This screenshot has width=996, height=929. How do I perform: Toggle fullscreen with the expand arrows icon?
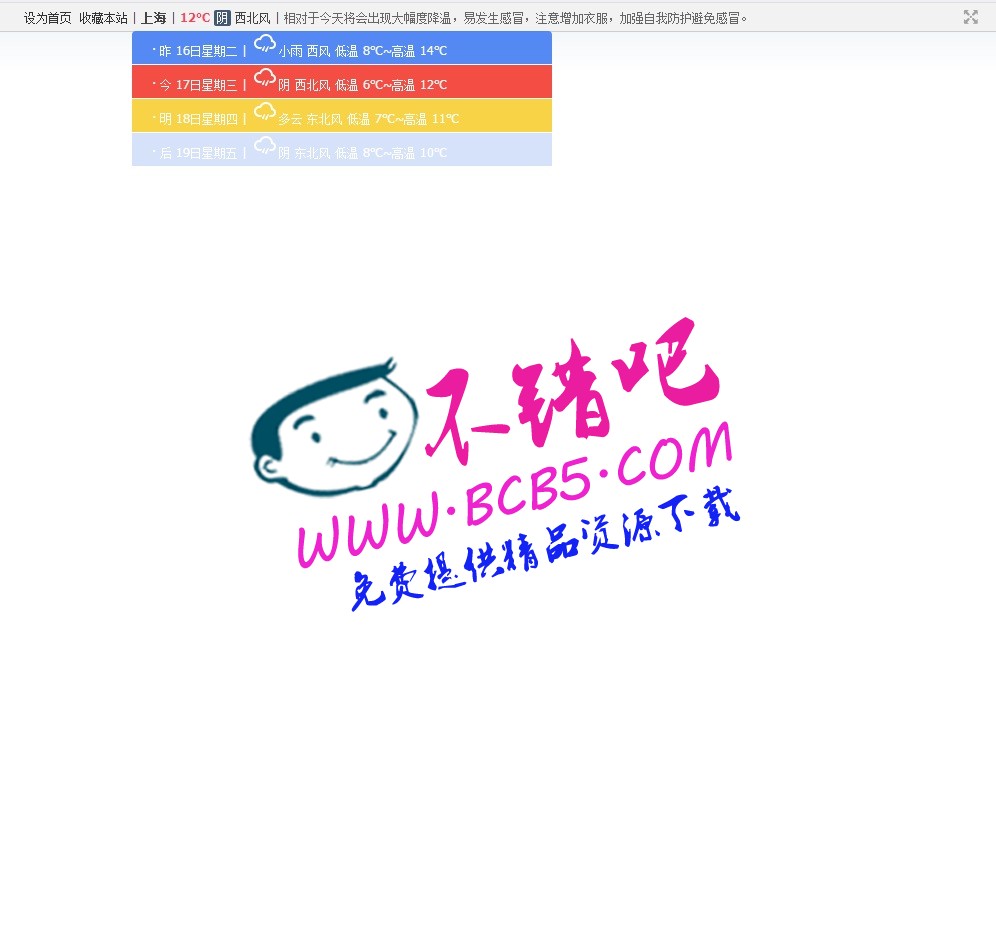click(971, 17)
